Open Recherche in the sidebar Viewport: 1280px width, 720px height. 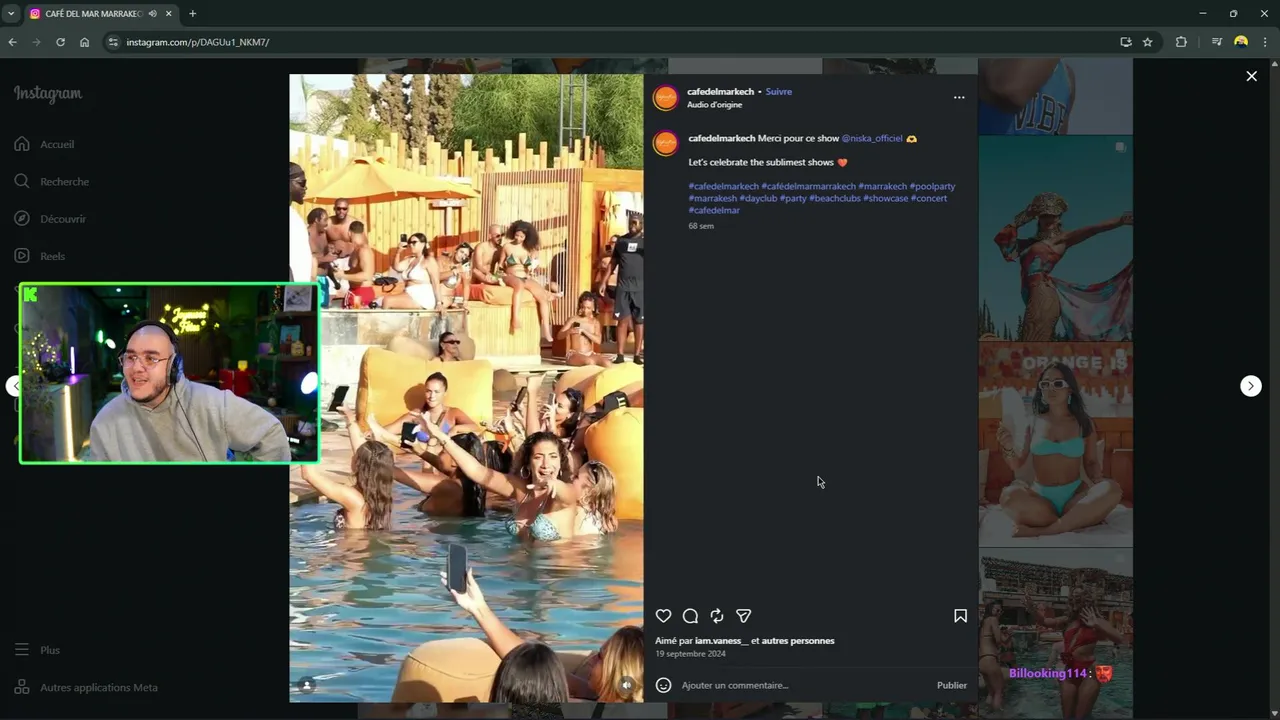[52, 182]
